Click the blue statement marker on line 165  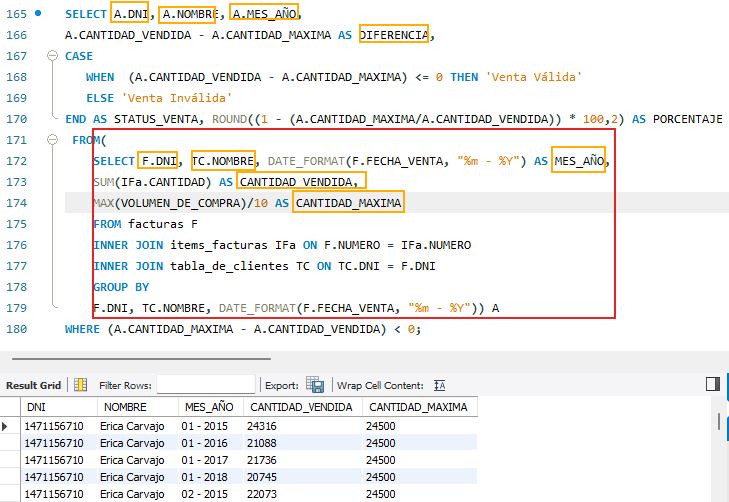pos(38,14)
